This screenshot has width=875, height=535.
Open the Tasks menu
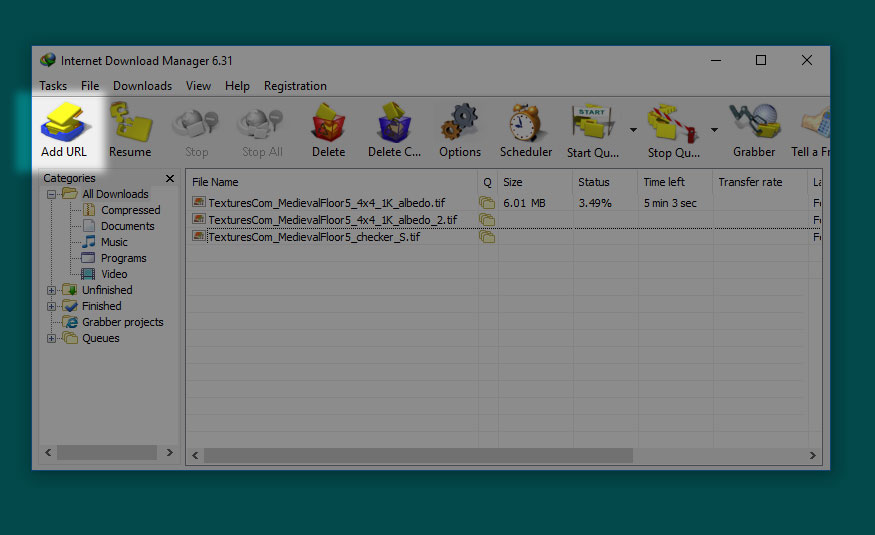click(x=53, y=86)
